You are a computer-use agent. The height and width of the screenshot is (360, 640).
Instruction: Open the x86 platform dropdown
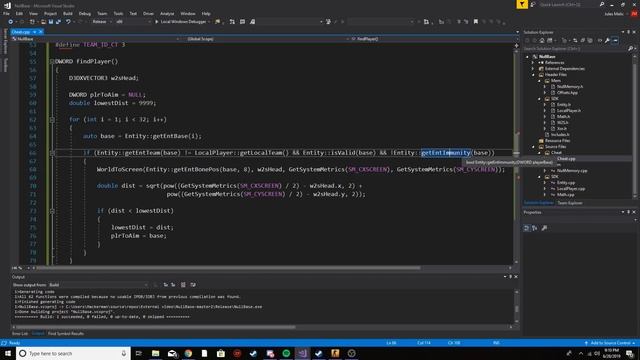133,22
